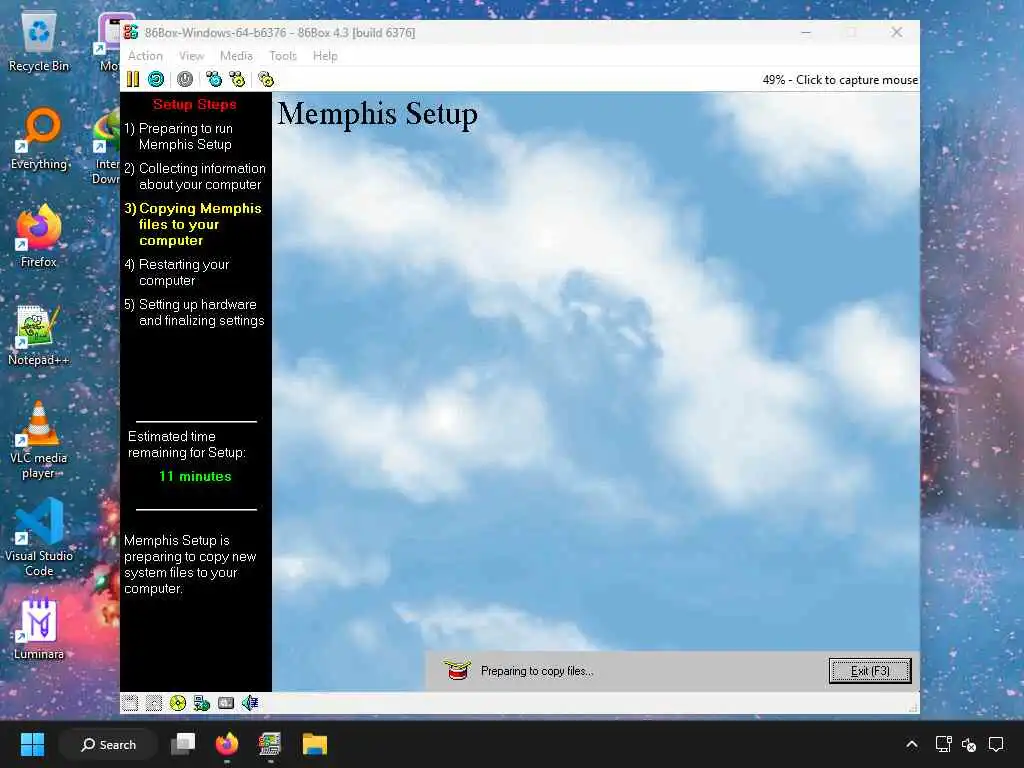Open the Help menu
Screen dimensions: 1024x768
coord(325,56)
